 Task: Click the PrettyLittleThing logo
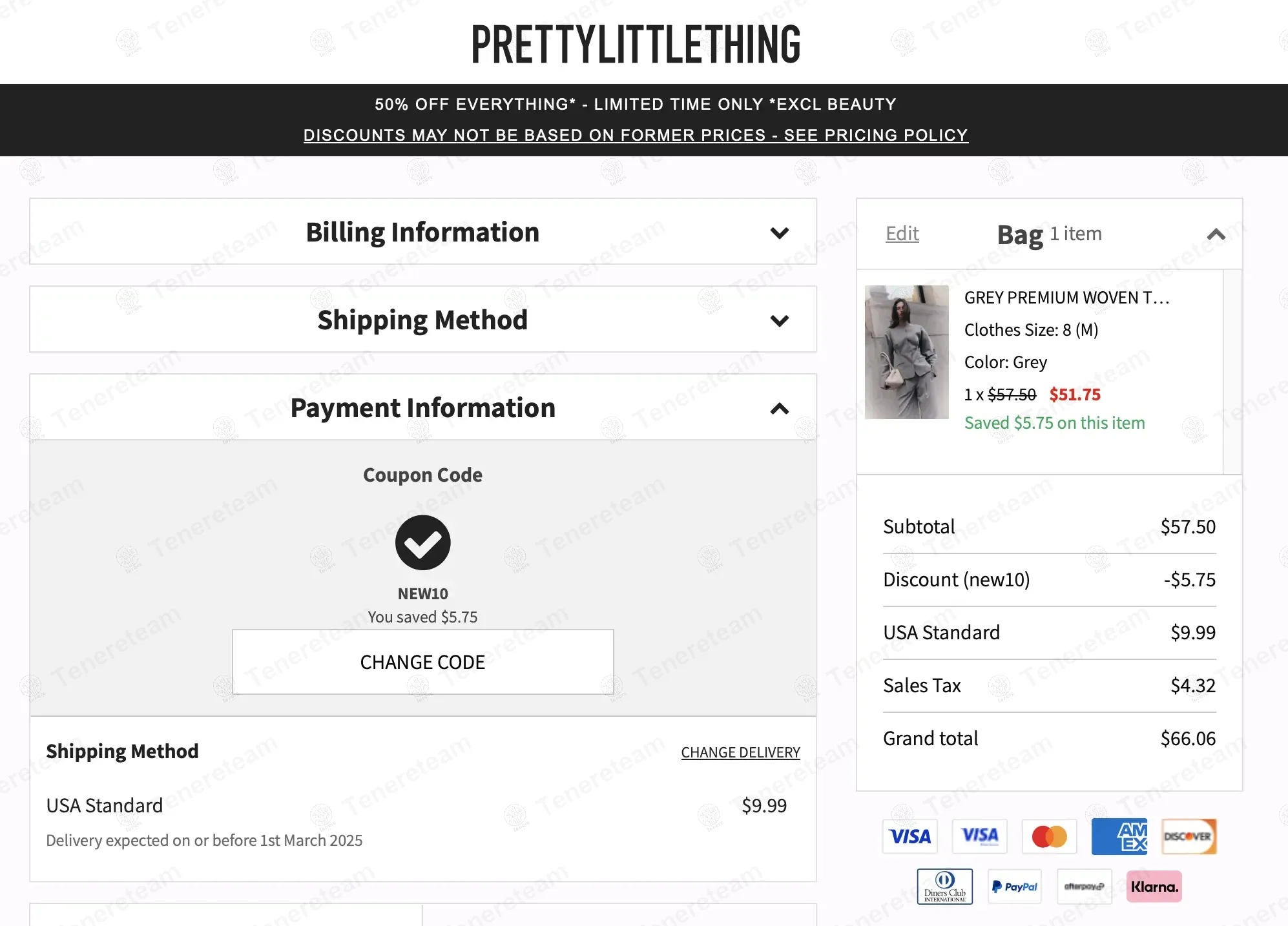coord(636,44)
